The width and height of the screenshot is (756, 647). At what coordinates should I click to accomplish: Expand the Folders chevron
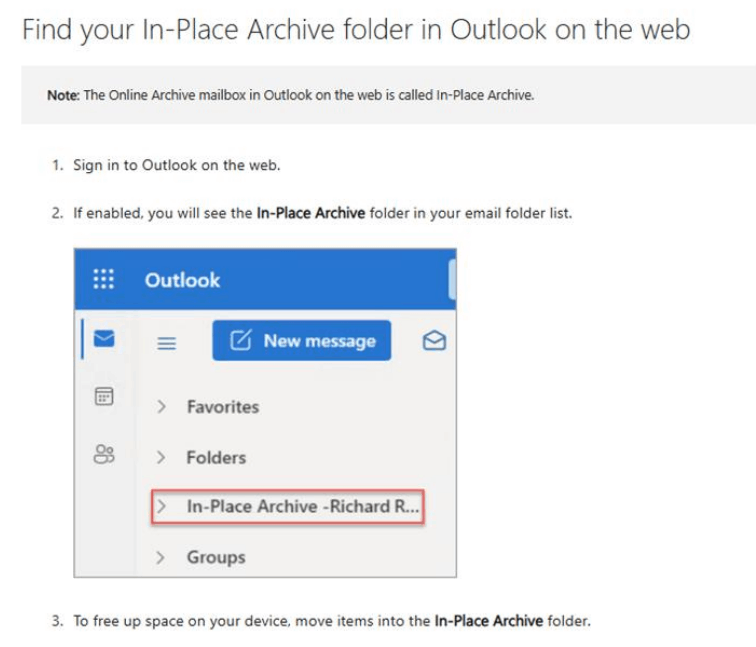tap(161, 457)
